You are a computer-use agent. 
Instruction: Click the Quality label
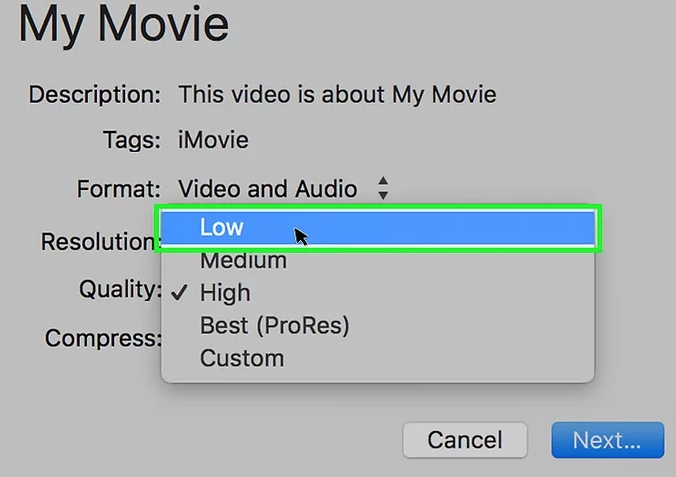[x=120, y=290]
